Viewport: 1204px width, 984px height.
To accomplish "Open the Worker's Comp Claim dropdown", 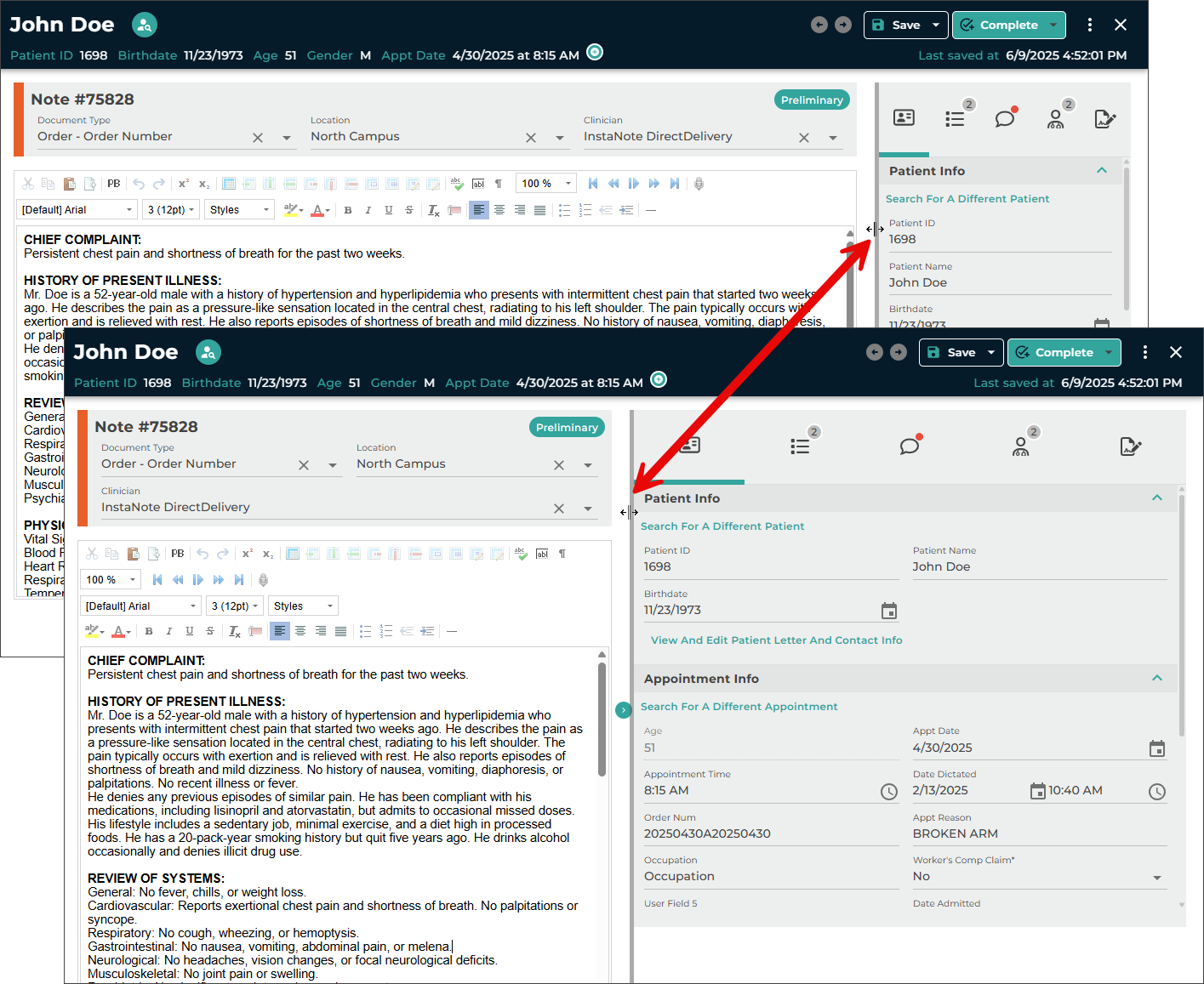I will (1156, 878).
